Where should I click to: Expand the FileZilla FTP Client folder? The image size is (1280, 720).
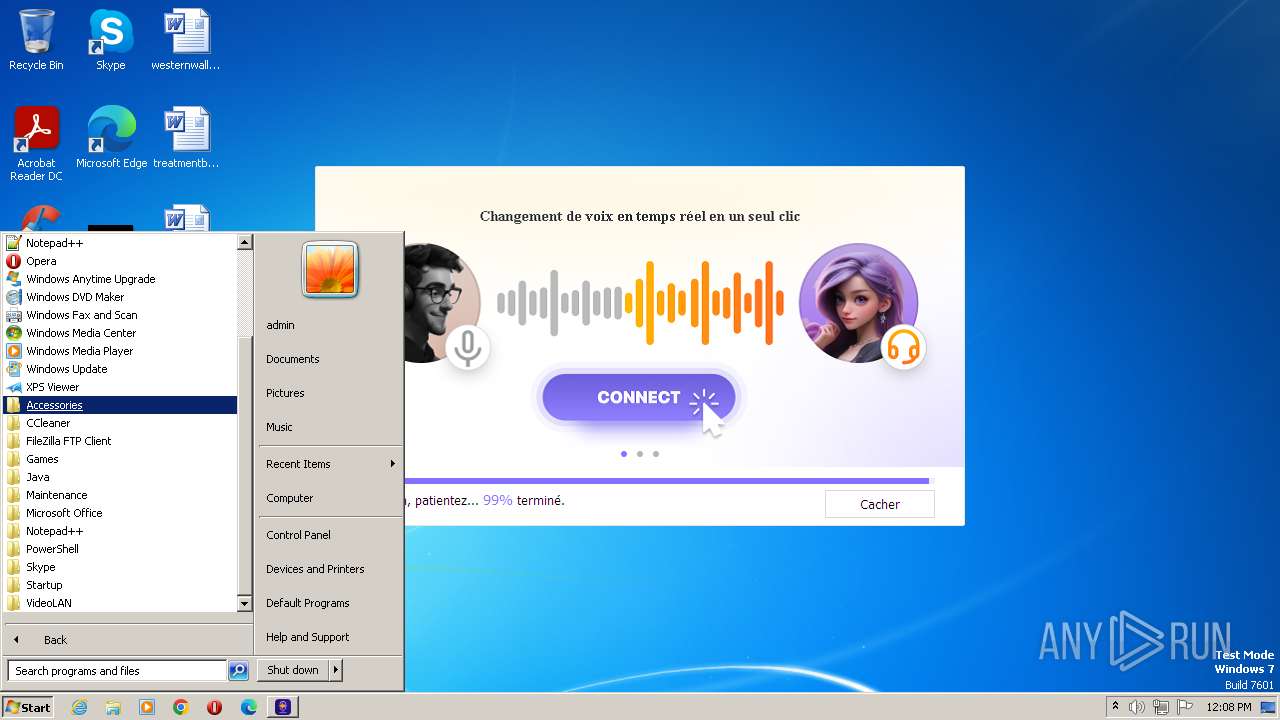[x=120, y=441]
